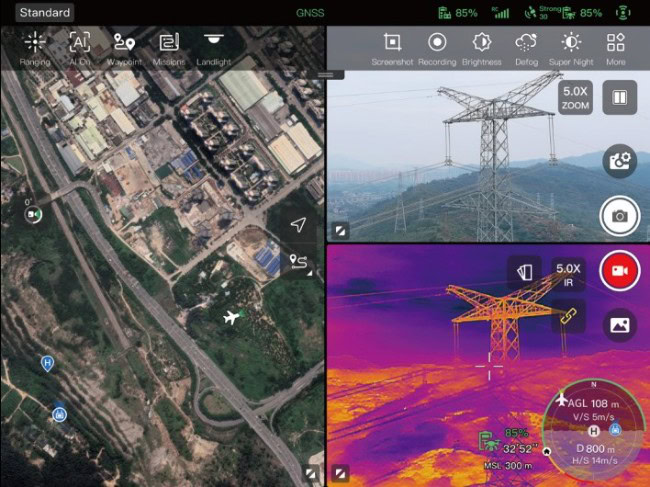This screenshot has width=650, height=487.
Task: Toggle the Landlight
Action: 213,49
